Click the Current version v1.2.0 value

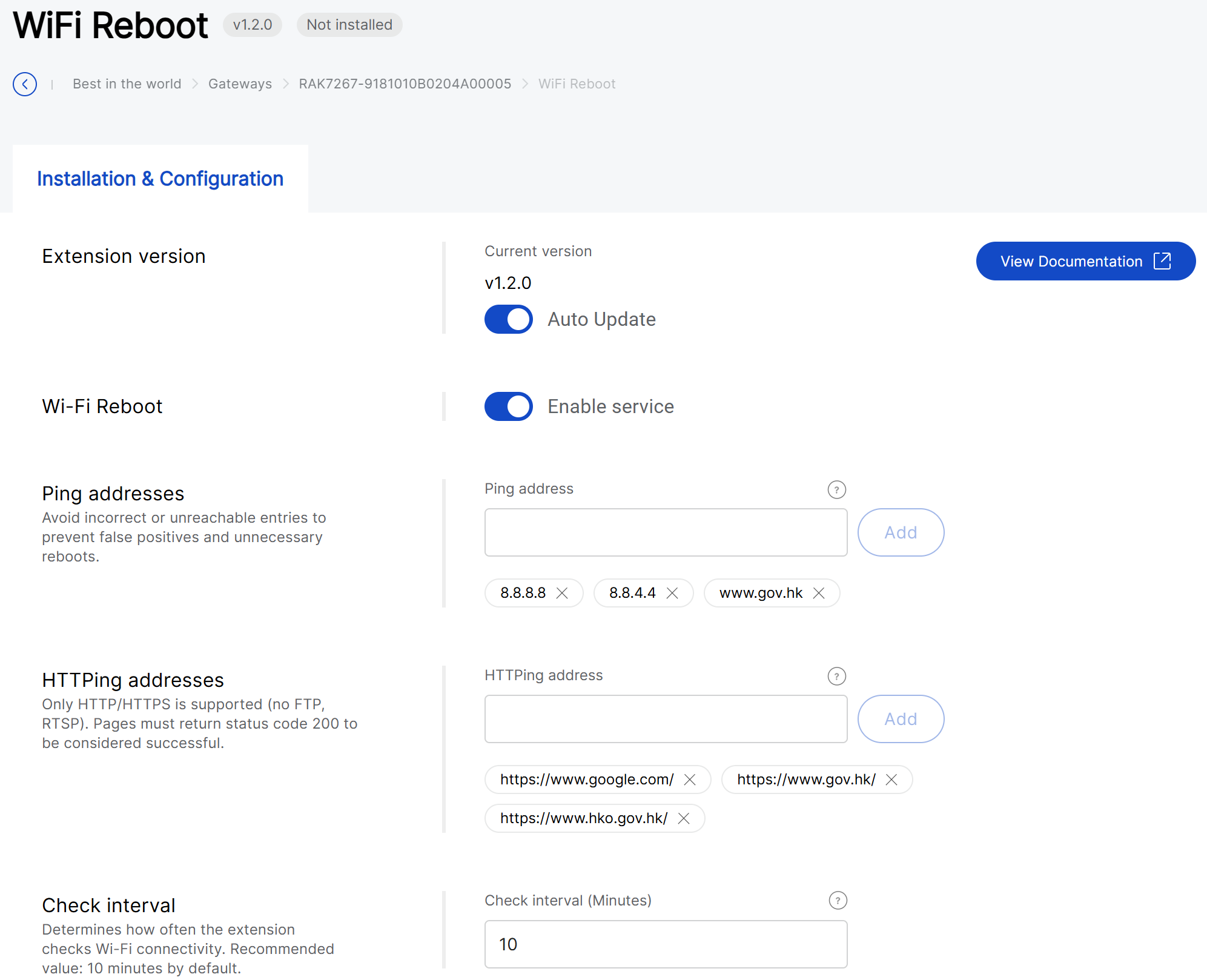pyautogui.click(x=508, y=283)
